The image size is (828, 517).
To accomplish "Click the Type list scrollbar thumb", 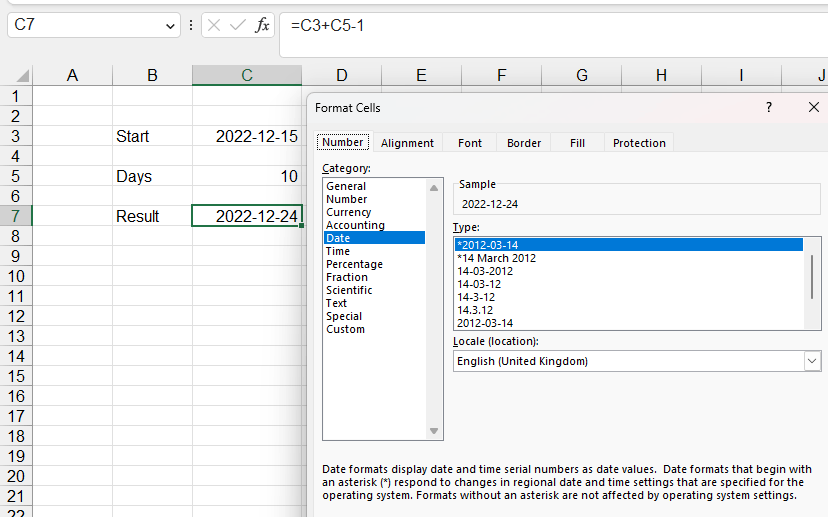I will coord(812,277).
